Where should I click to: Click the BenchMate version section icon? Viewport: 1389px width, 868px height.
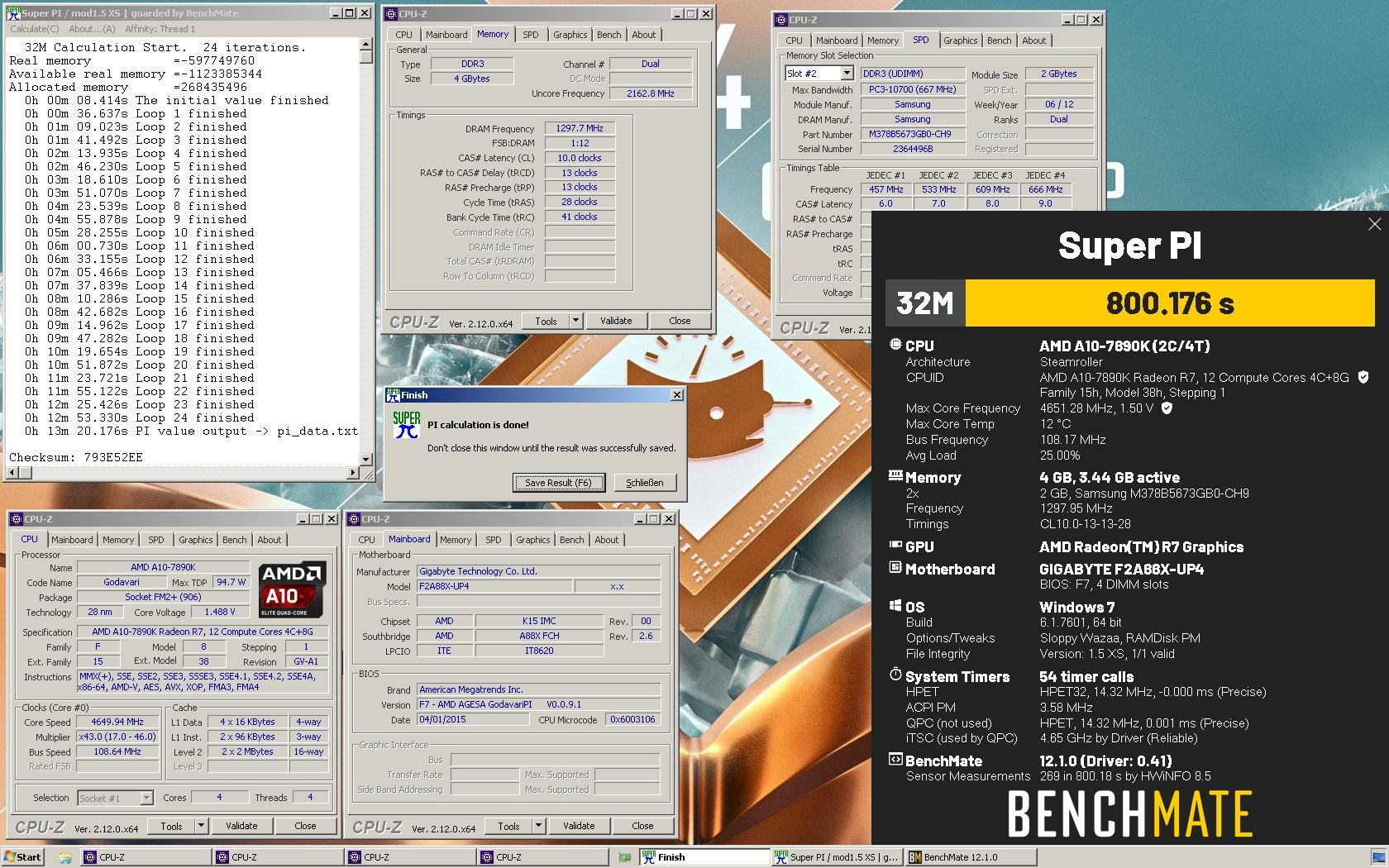(x=895, y=760)
